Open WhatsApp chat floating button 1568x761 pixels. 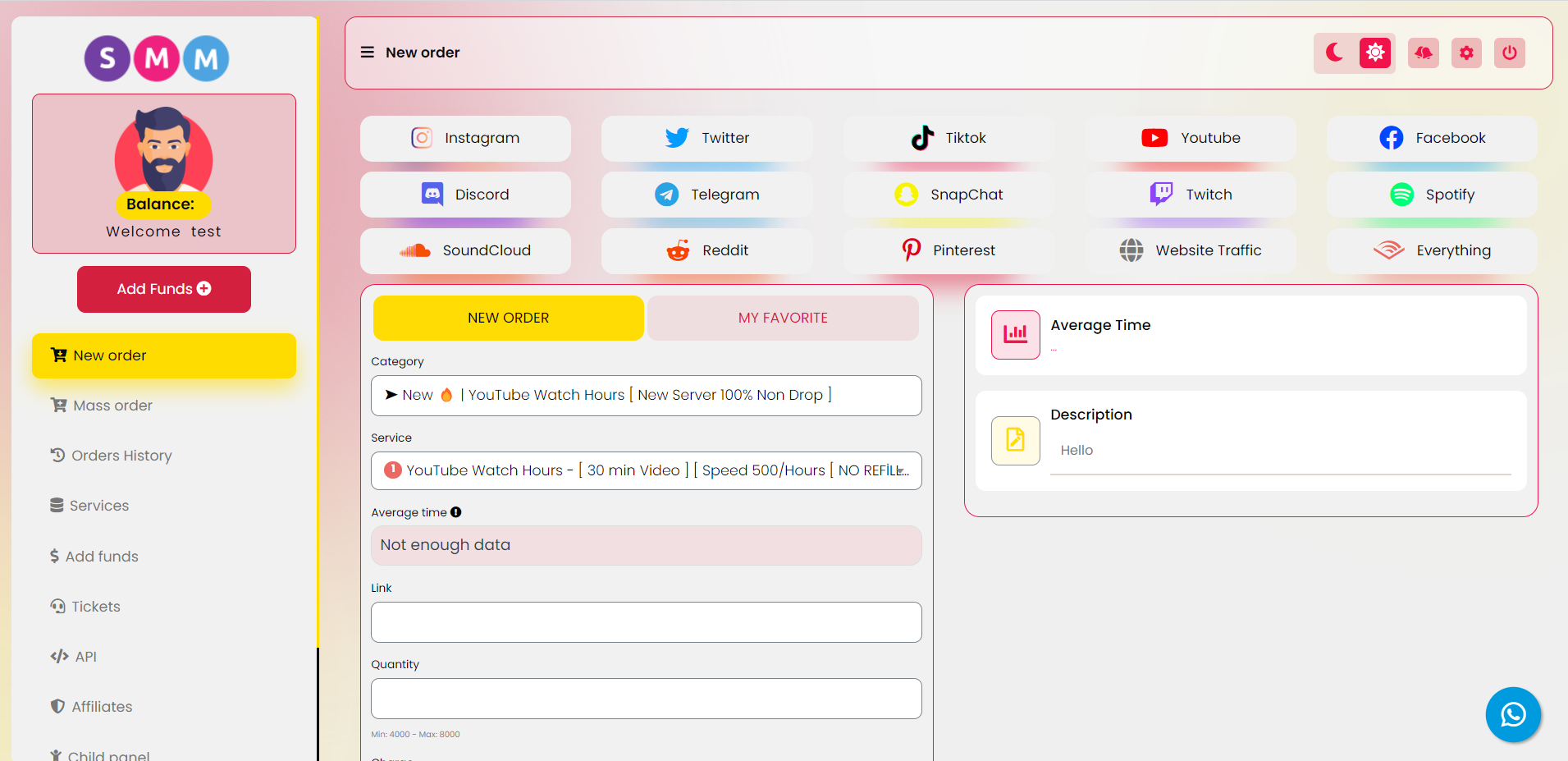[x=1513, y=714]
